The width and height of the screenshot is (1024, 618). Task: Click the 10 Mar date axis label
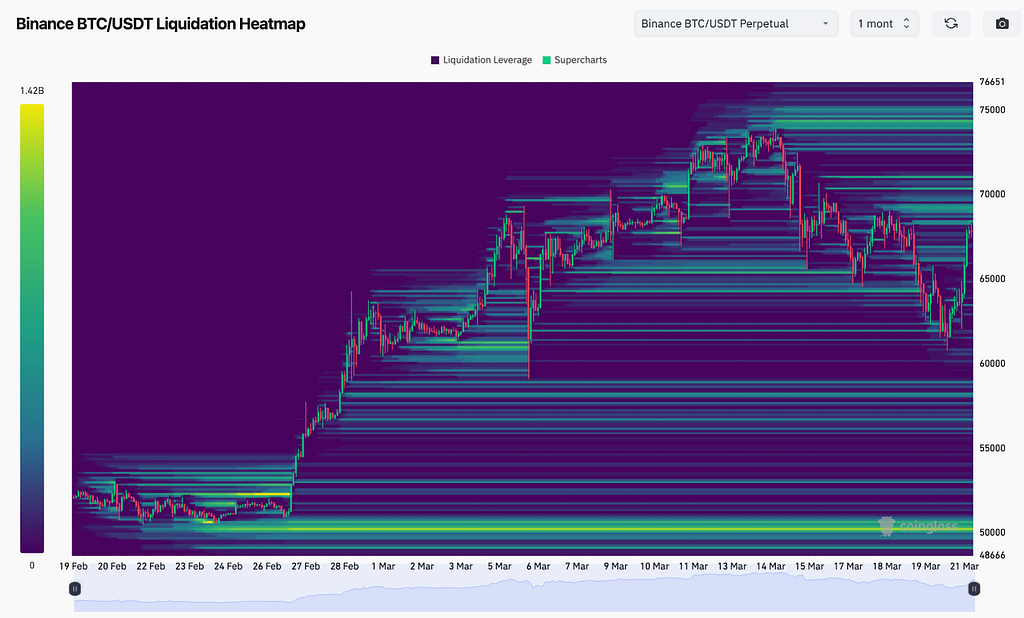(654, 566)
